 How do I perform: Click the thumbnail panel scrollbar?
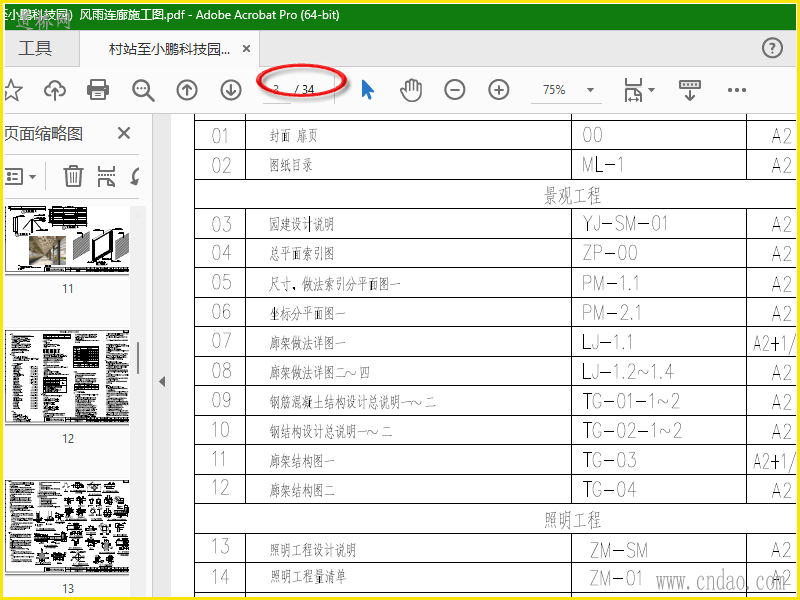pyautogui.click(x=138, y=357)
